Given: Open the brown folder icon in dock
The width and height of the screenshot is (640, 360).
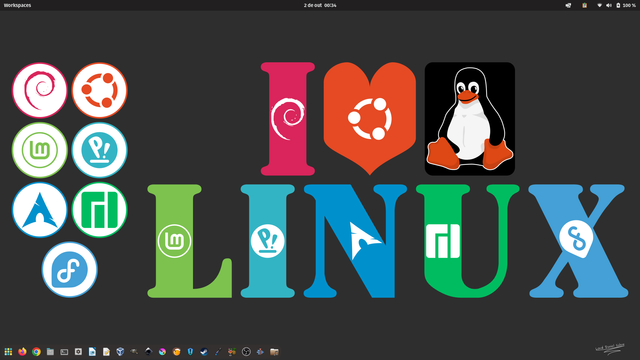Looking at the screenshot, I should (x=274, y=351).
